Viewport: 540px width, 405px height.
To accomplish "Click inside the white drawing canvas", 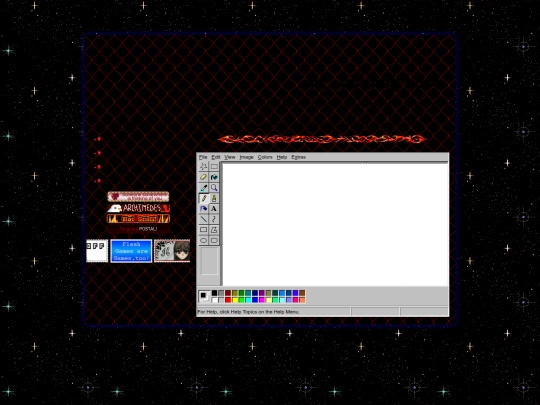I will pyautogui.click(x=335, y=225).
